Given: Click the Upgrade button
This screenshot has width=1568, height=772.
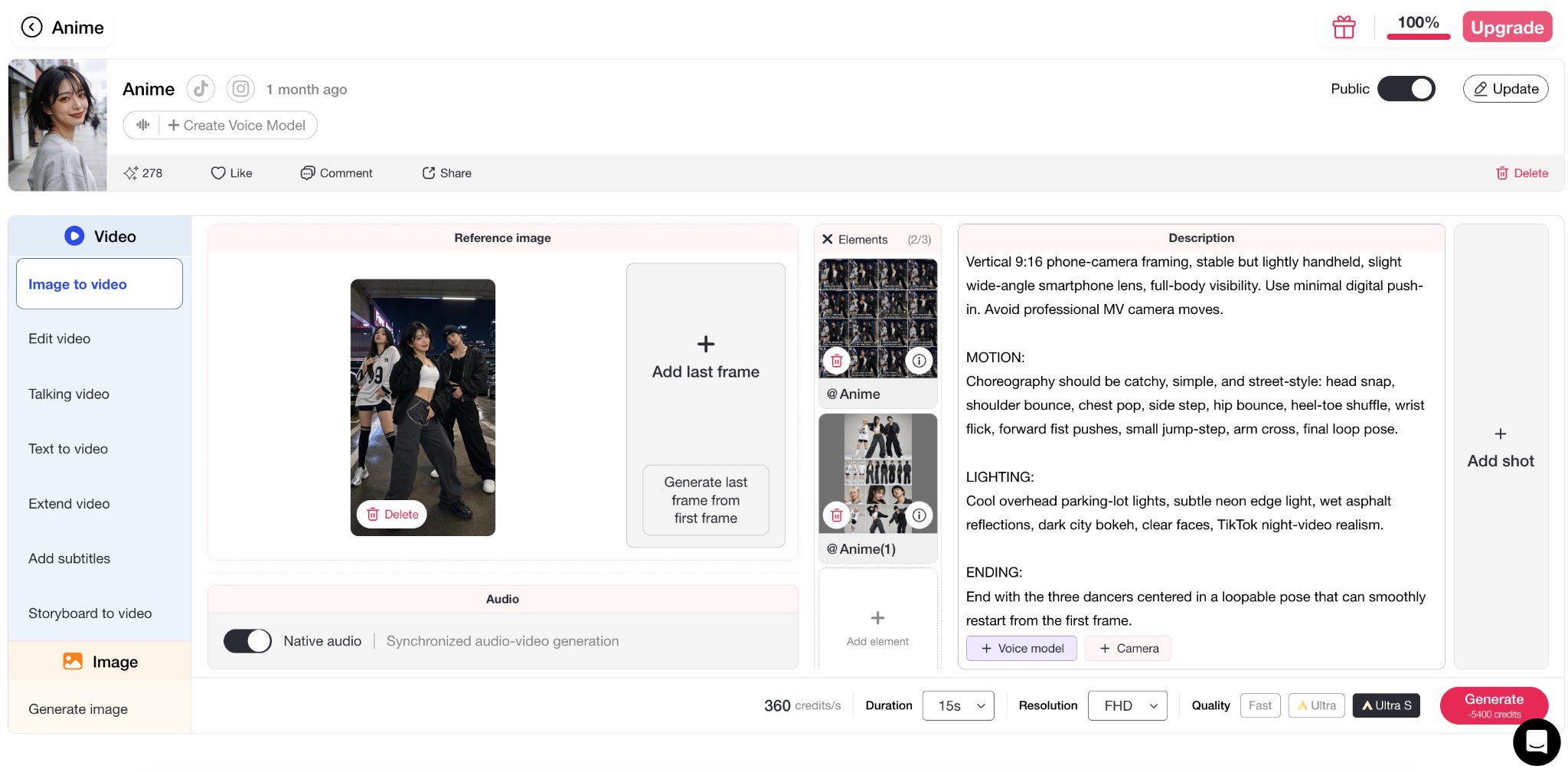Looking at the screenshot, I should [x=1507, y=28].
